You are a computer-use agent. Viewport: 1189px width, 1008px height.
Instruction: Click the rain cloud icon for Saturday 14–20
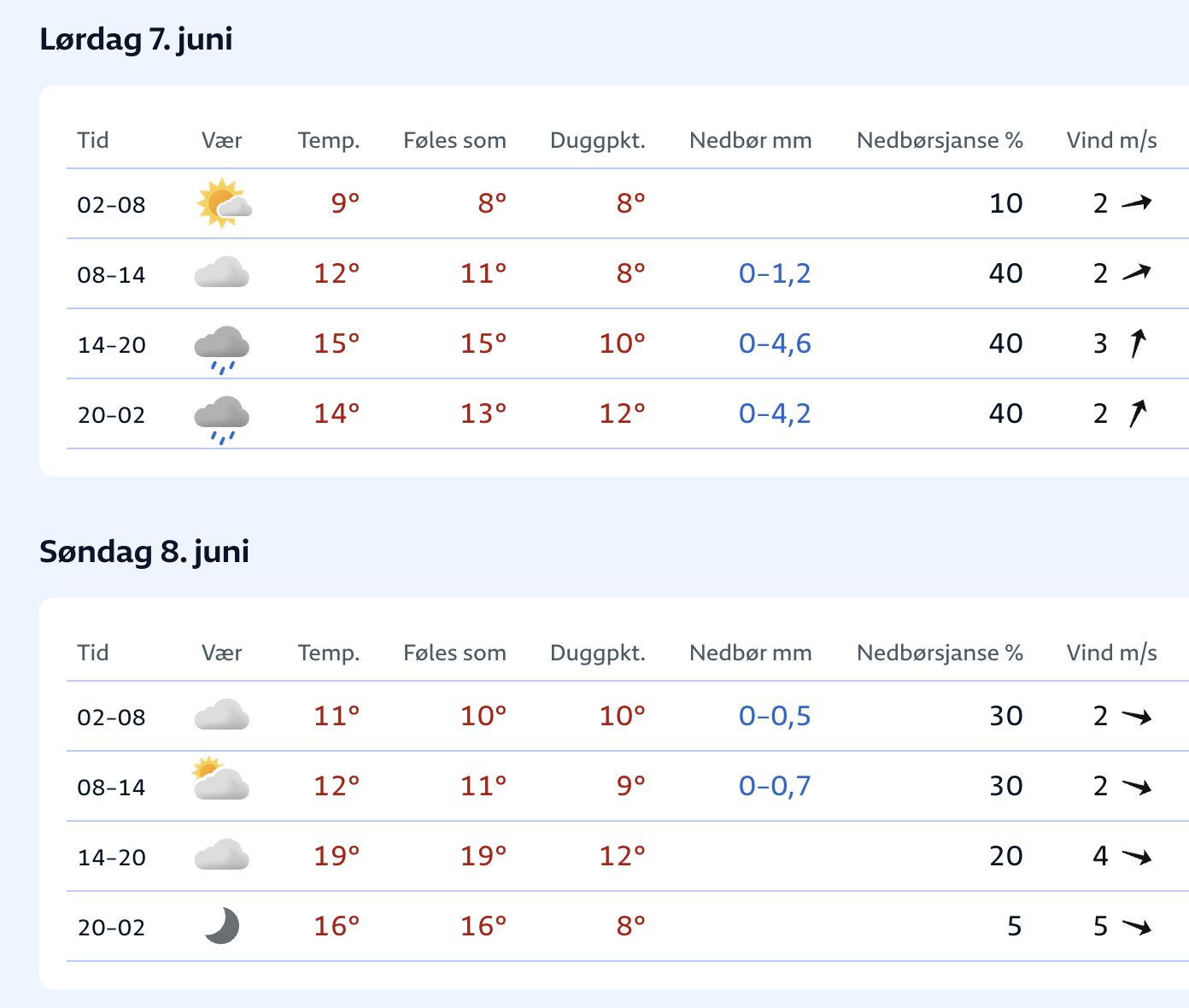point(222,349)
